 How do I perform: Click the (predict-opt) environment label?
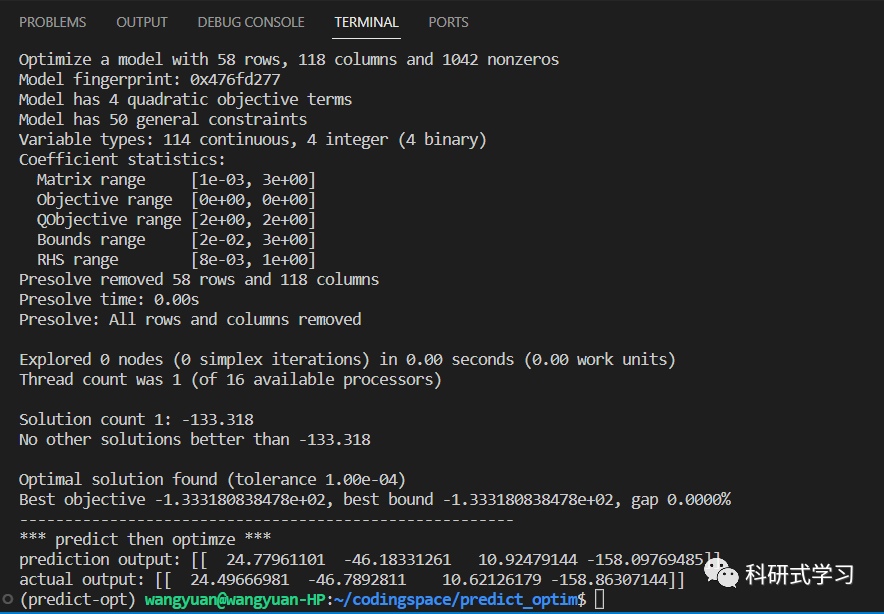click(77, 599)
